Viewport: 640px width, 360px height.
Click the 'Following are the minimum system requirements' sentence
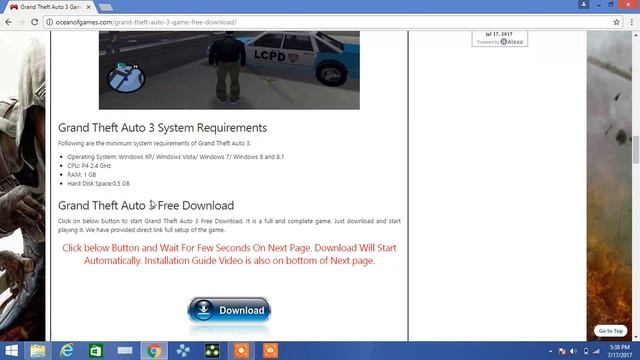(154, 143)
